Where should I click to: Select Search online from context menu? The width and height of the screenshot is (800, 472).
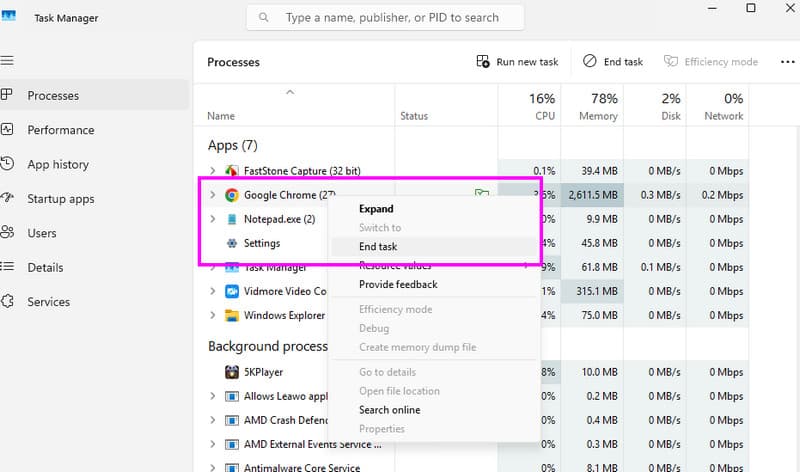[389, 410]
